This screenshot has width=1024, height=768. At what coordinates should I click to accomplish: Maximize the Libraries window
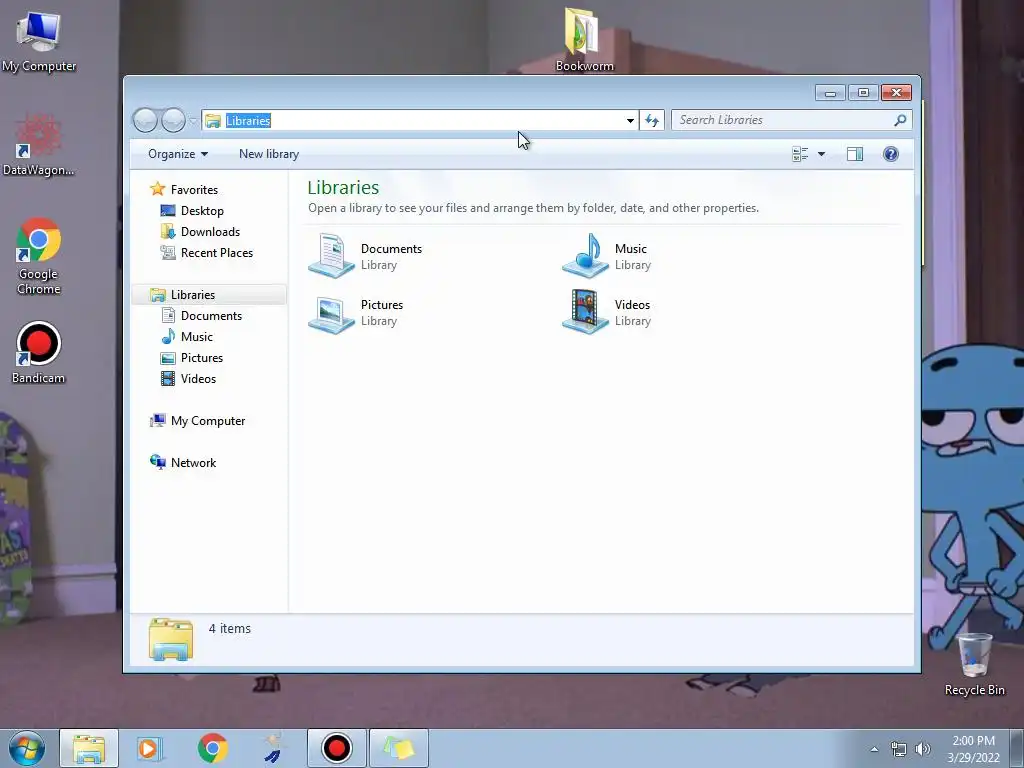click(863, 93)
